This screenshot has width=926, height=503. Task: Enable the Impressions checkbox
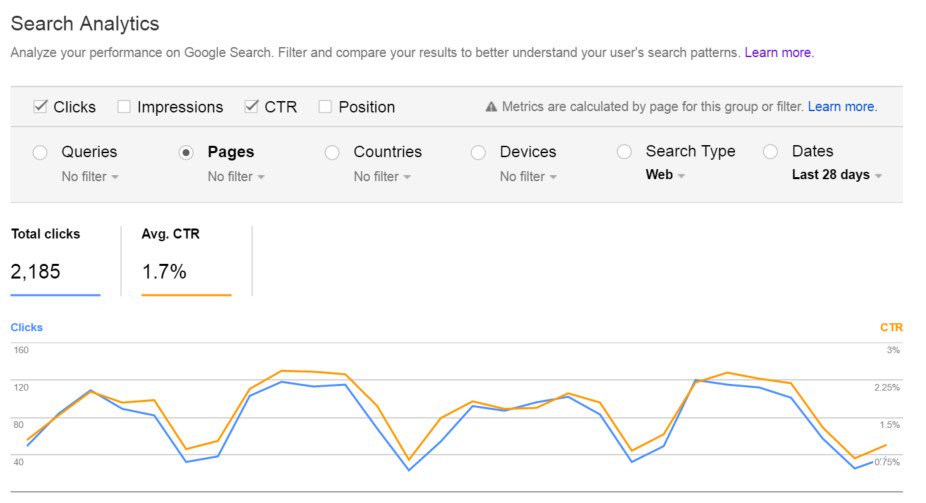[124, 106]
